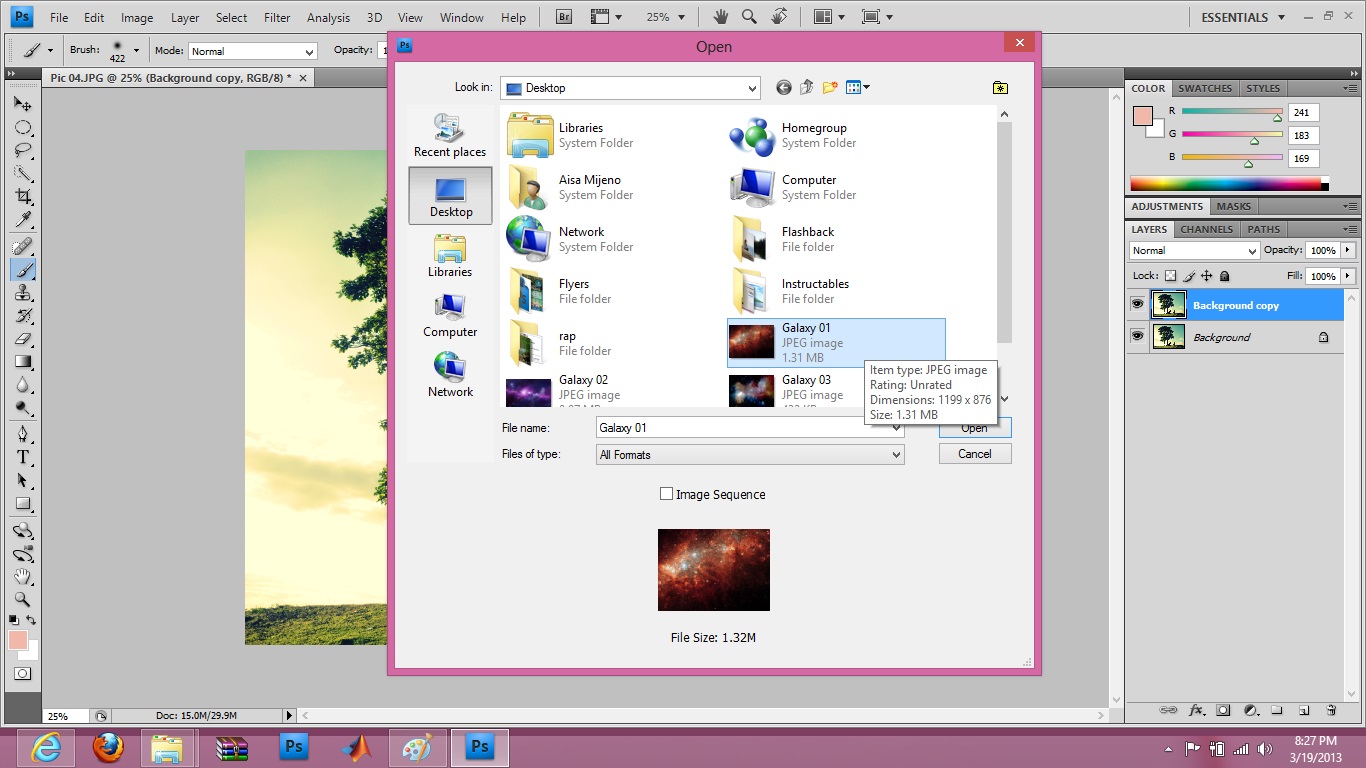Image resolution: width=1366 pixels, height=768 pixels.
Task: Select the Pen tool
Action: pyautogui.click(x=23, y=434)
